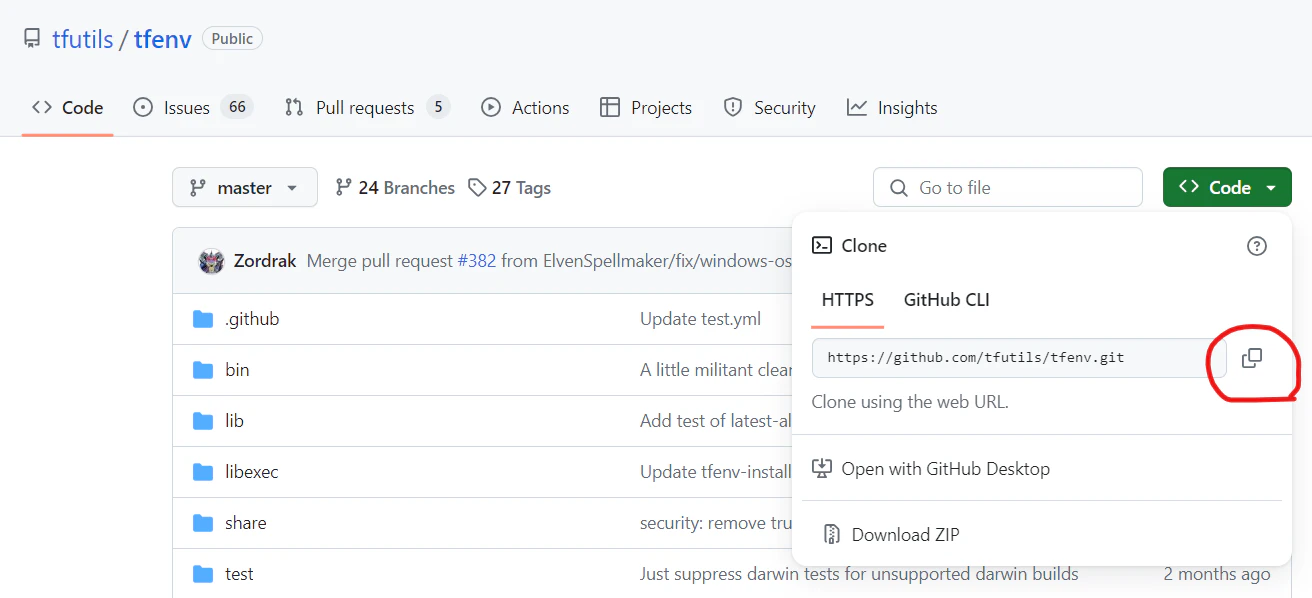This screenshot has height=598, width=1312.
Task: Open the Zordrak author link
Action: 265,261
